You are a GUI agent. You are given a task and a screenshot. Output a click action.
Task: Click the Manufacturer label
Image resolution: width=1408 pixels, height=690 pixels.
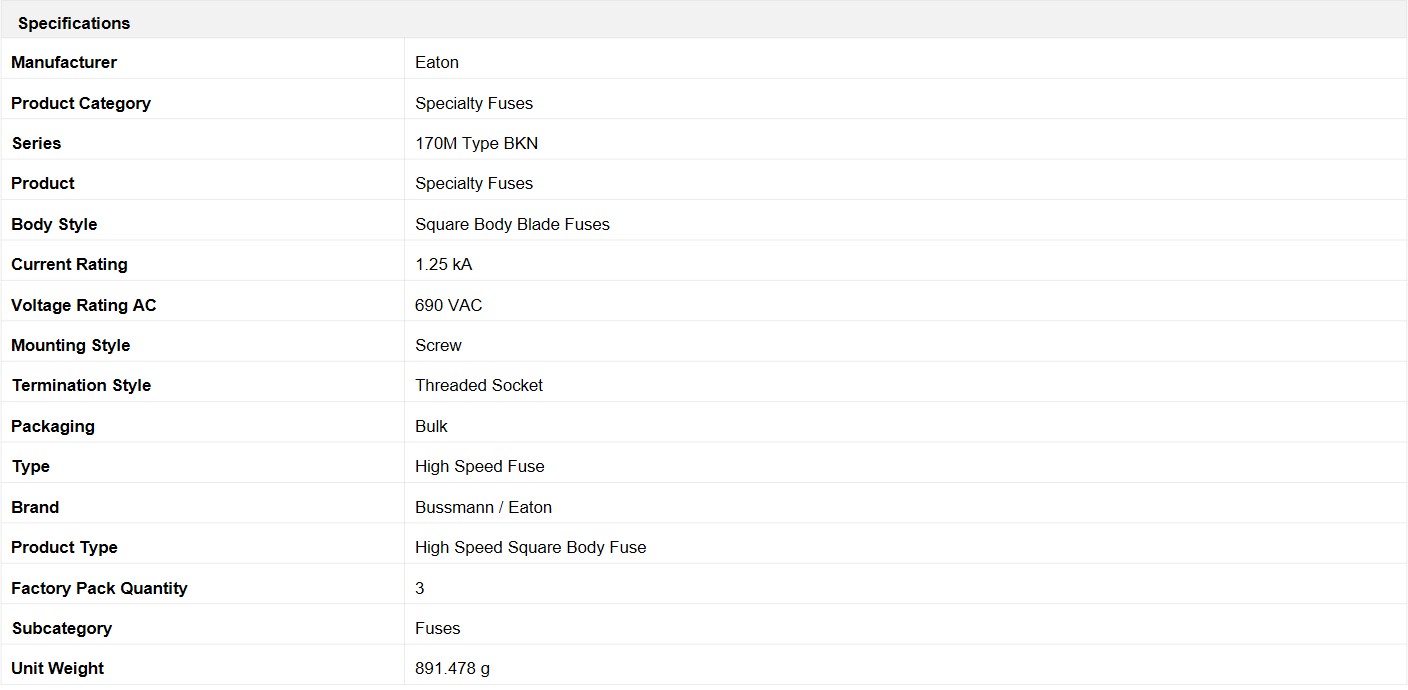click(64, 62)
